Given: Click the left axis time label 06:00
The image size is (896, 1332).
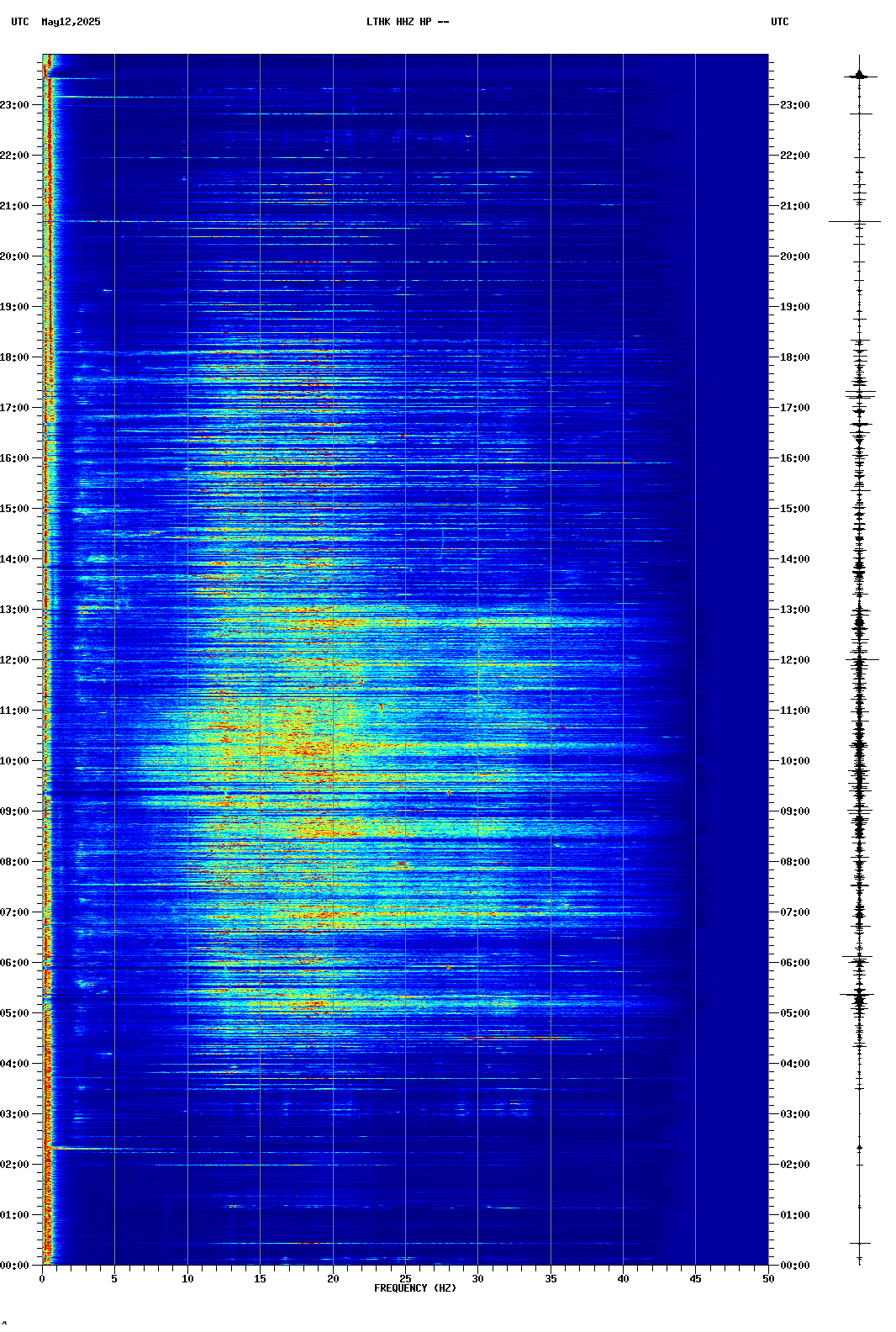Looking at the screenshot, I should coord(14,963).
